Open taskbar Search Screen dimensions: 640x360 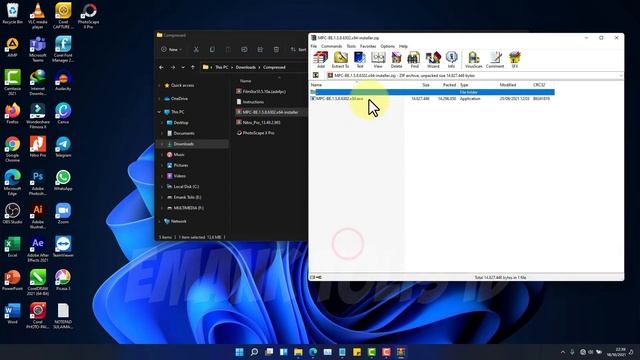(x=254, y=352)
